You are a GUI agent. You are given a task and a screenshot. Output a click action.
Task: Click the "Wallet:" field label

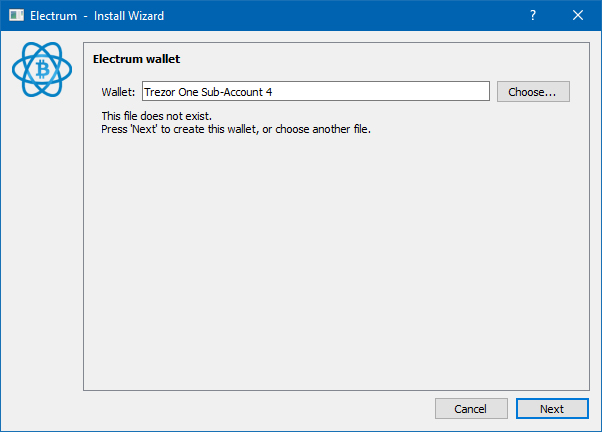tap(118, 92)
